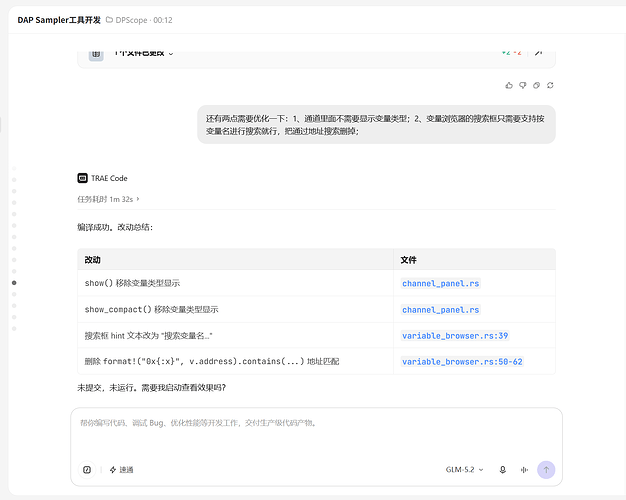Click the +2 -2 diff count
Viewport: 626px width, 500px height.
click(x=511, y=53)
